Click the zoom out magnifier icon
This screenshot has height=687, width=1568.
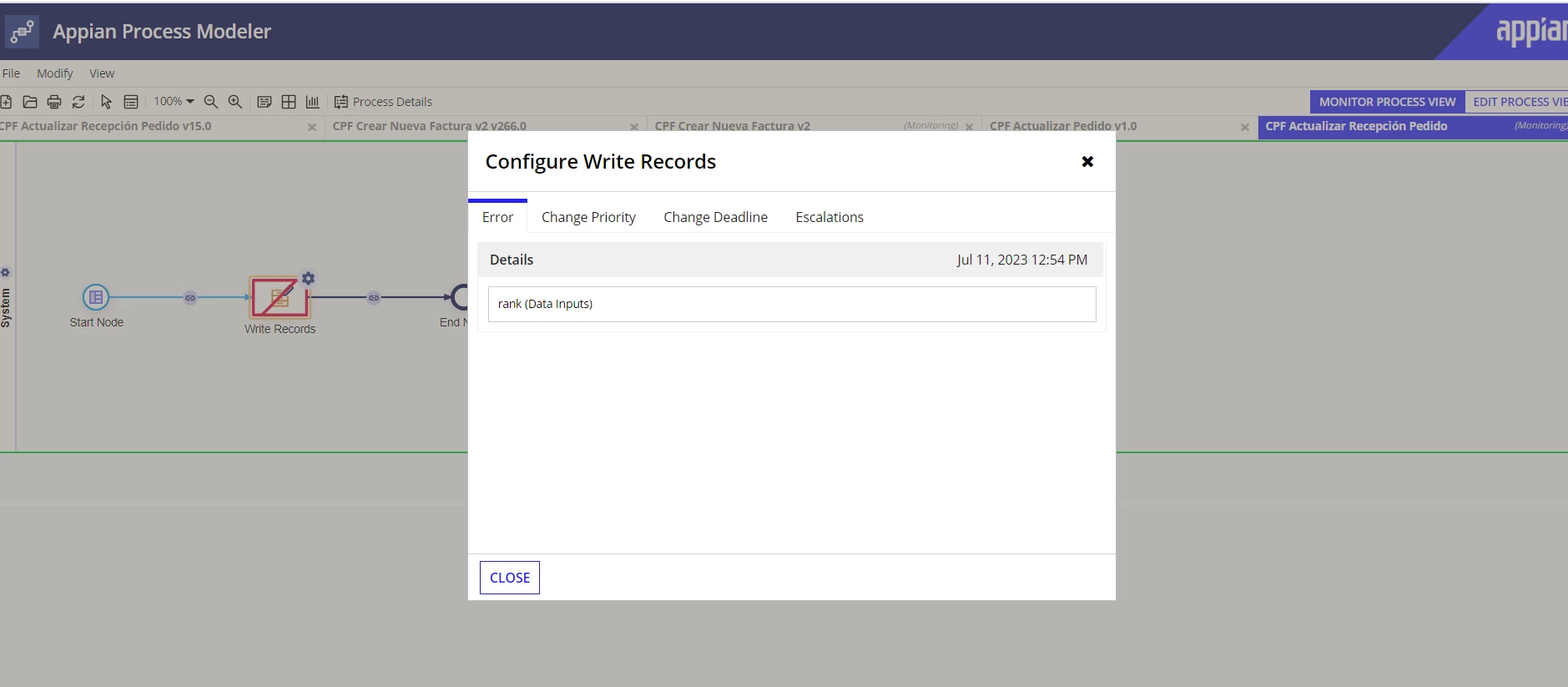pyautogui.click(x=211, y=102)
